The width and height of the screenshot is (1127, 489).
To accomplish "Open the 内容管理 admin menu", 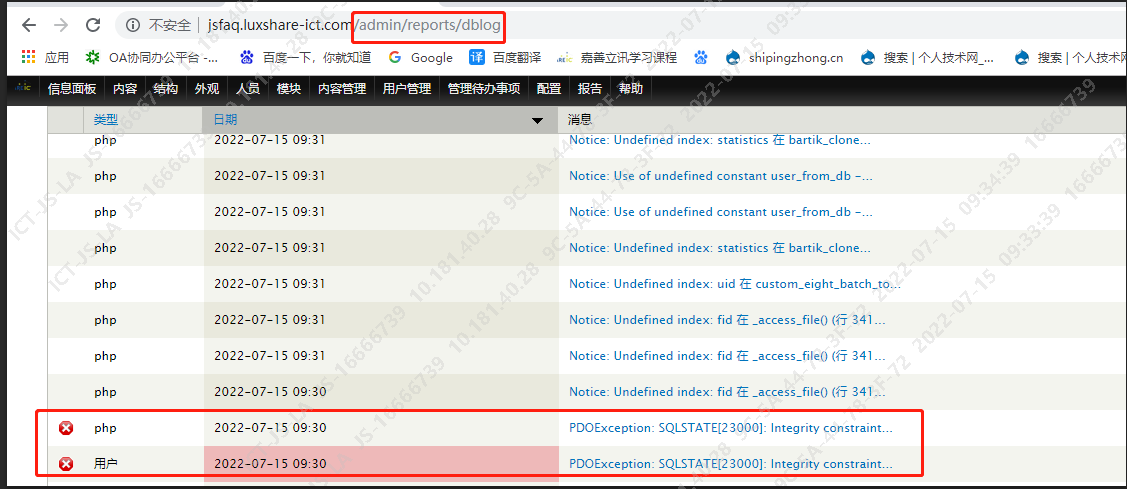I will [342, 89].
